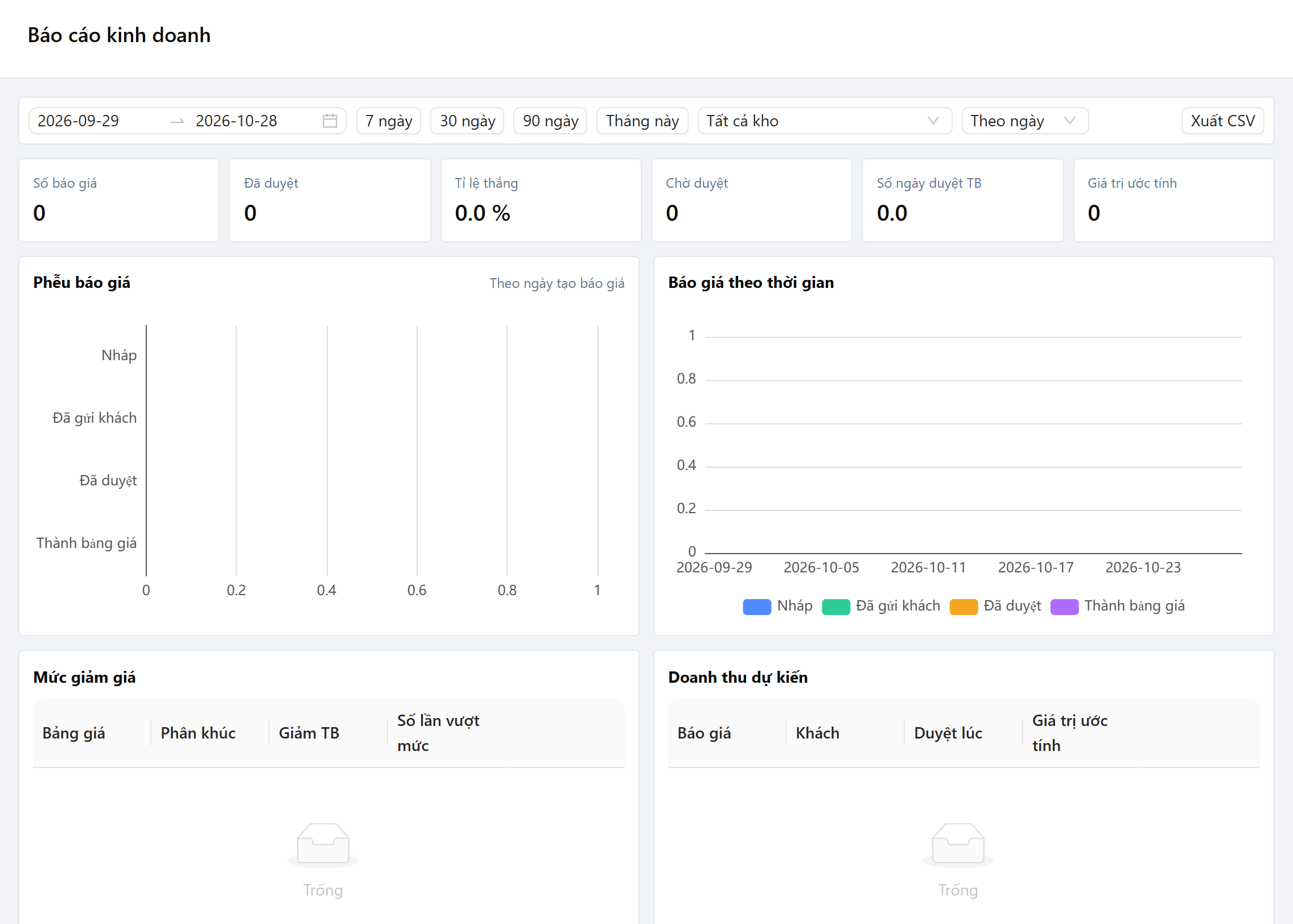Click the Báo cáo kinh doanh page heading
This screenshot has height=924, width=1293.
[119, 35]
